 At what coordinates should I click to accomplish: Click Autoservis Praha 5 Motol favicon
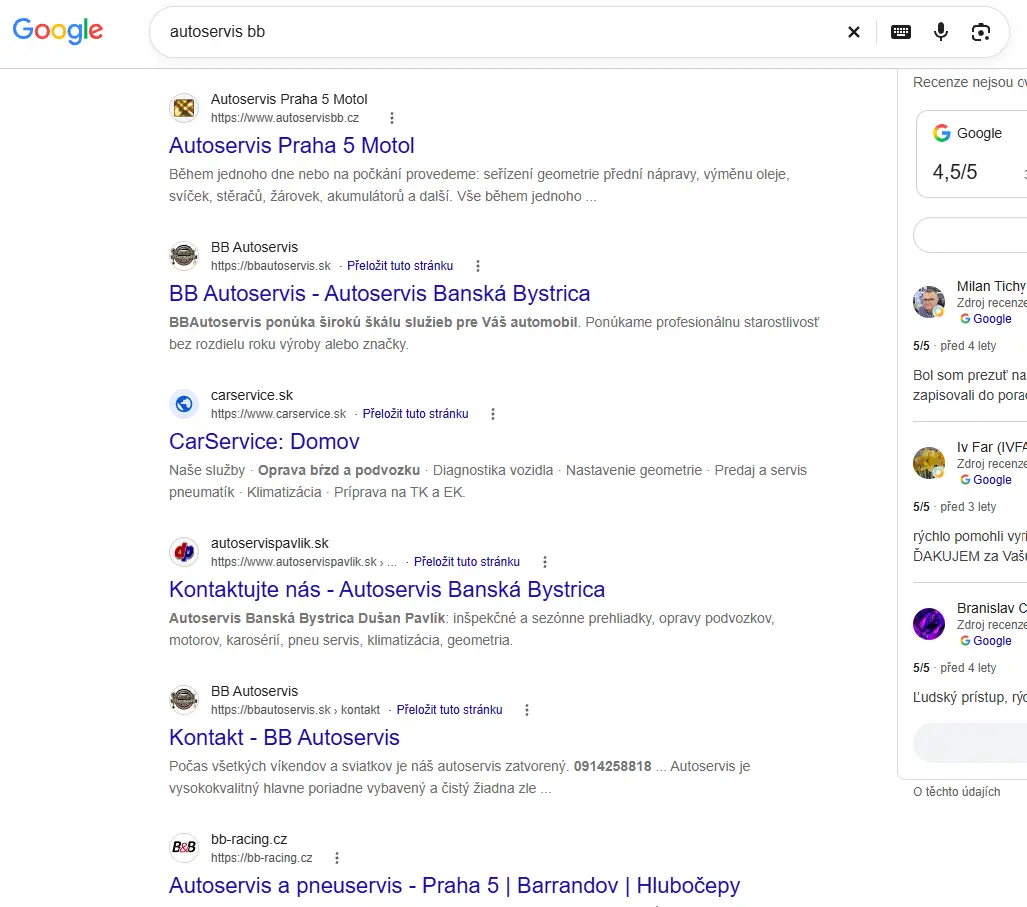pyautogui.click(x=184, y=108)
